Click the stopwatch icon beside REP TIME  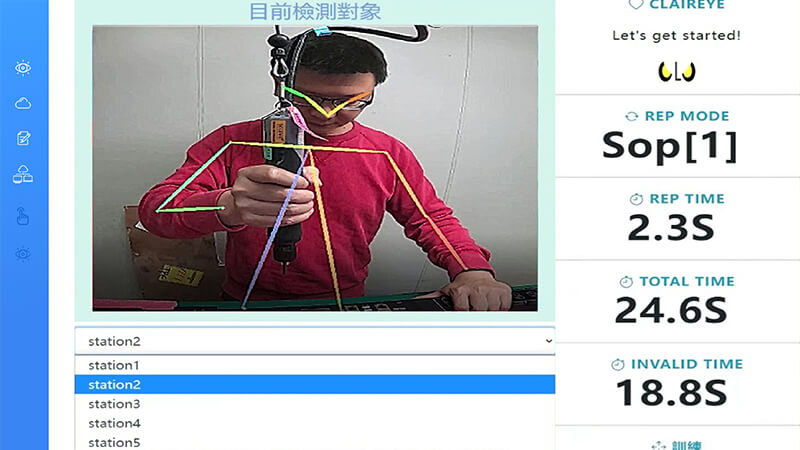tap(636, 199)
